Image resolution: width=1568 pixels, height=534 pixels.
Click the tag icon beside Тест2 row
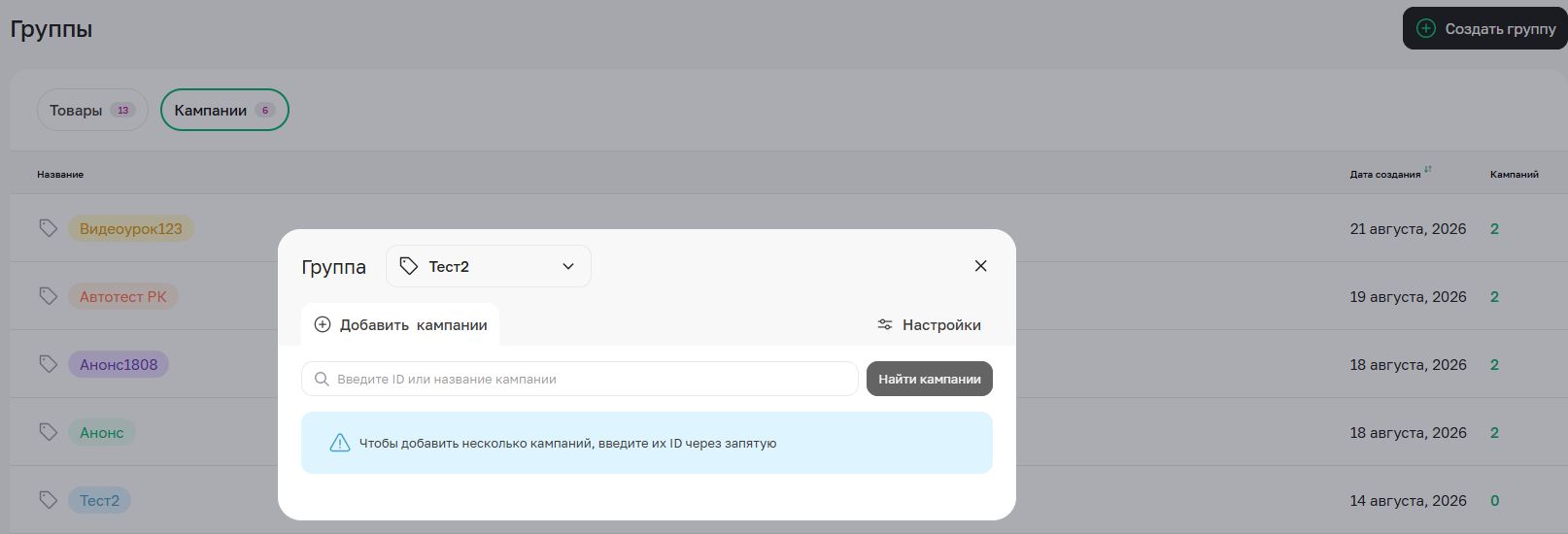tap(48, 500)
